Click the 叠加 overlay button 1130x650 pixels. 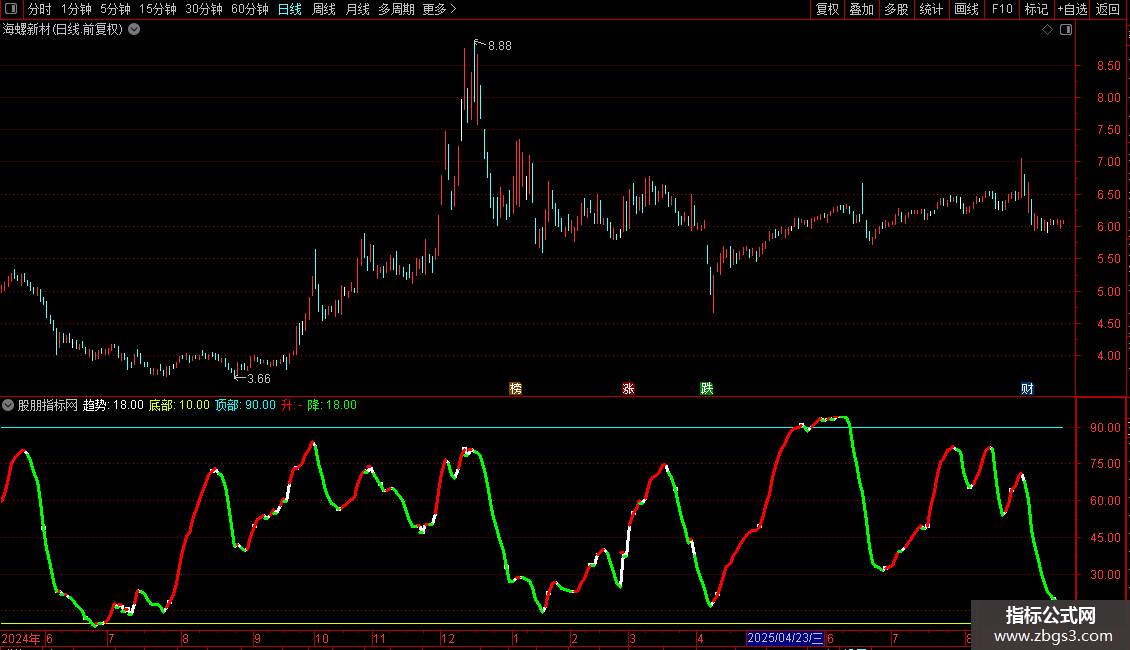click(862, 9)
